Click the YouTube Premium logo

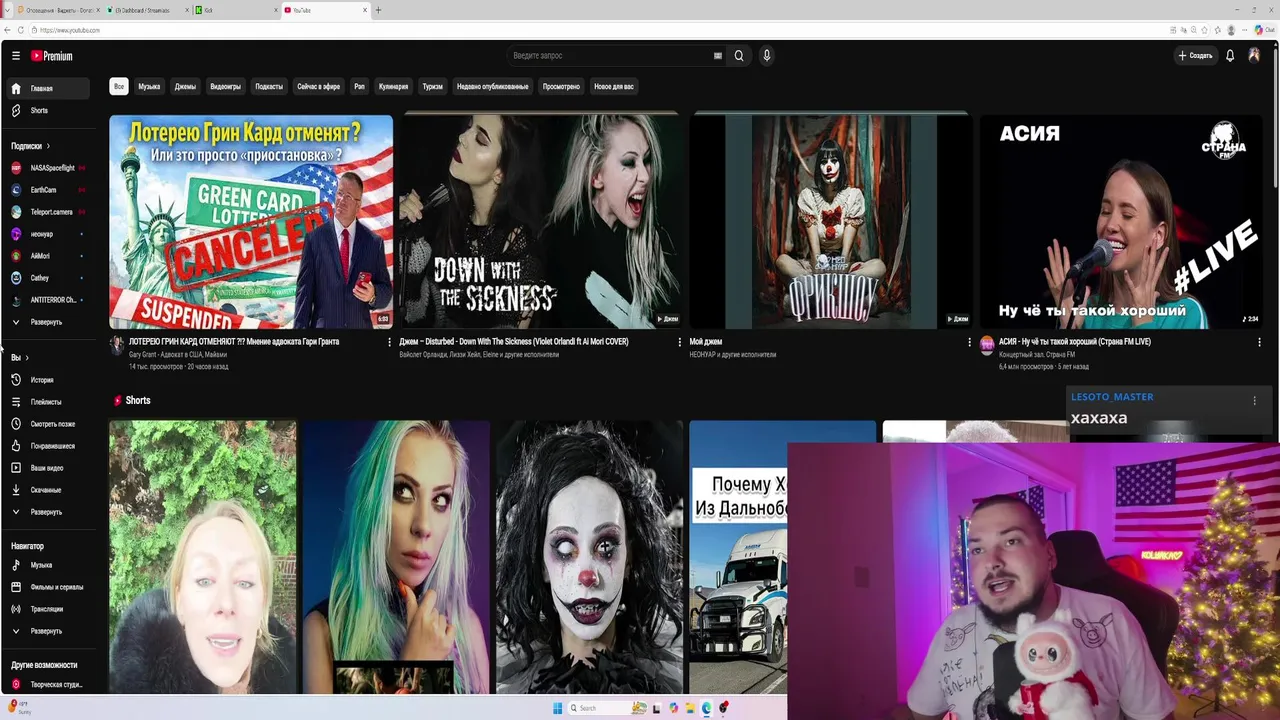pyautogui.click(x=52, y=56)
